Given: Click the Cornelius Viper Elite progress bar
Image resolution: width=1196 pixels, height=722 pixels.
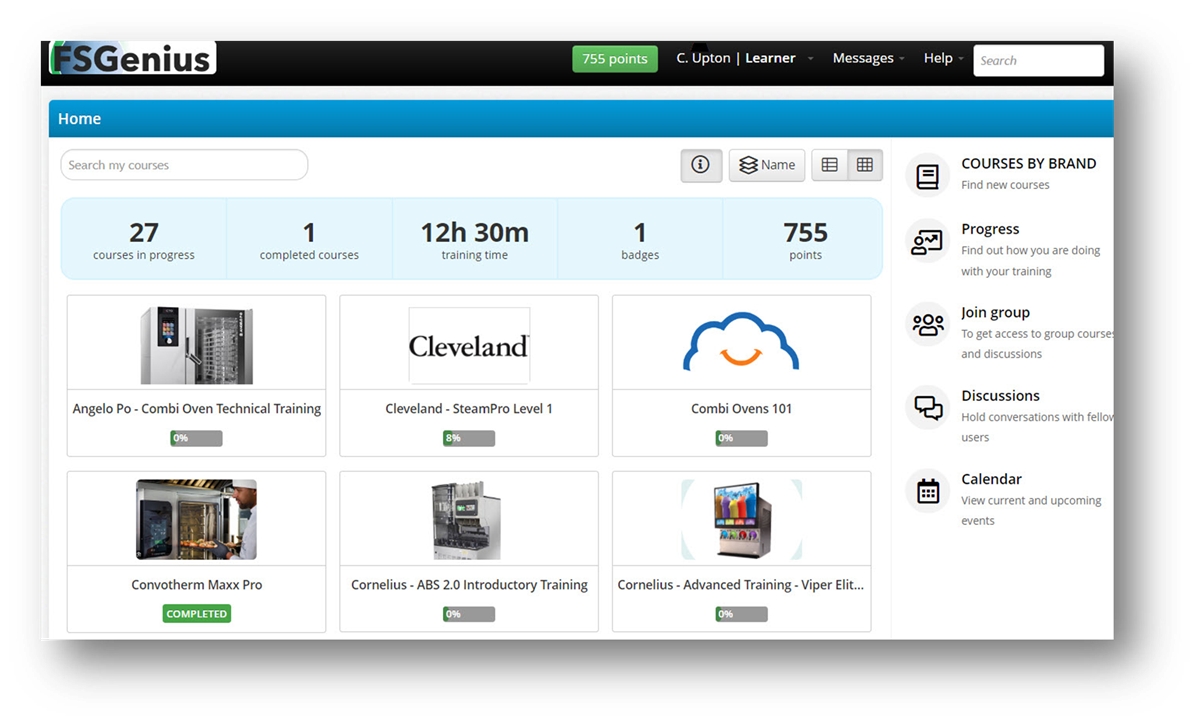Looking at the screenshot, I should pyautogui.click(x=741, y=614).
